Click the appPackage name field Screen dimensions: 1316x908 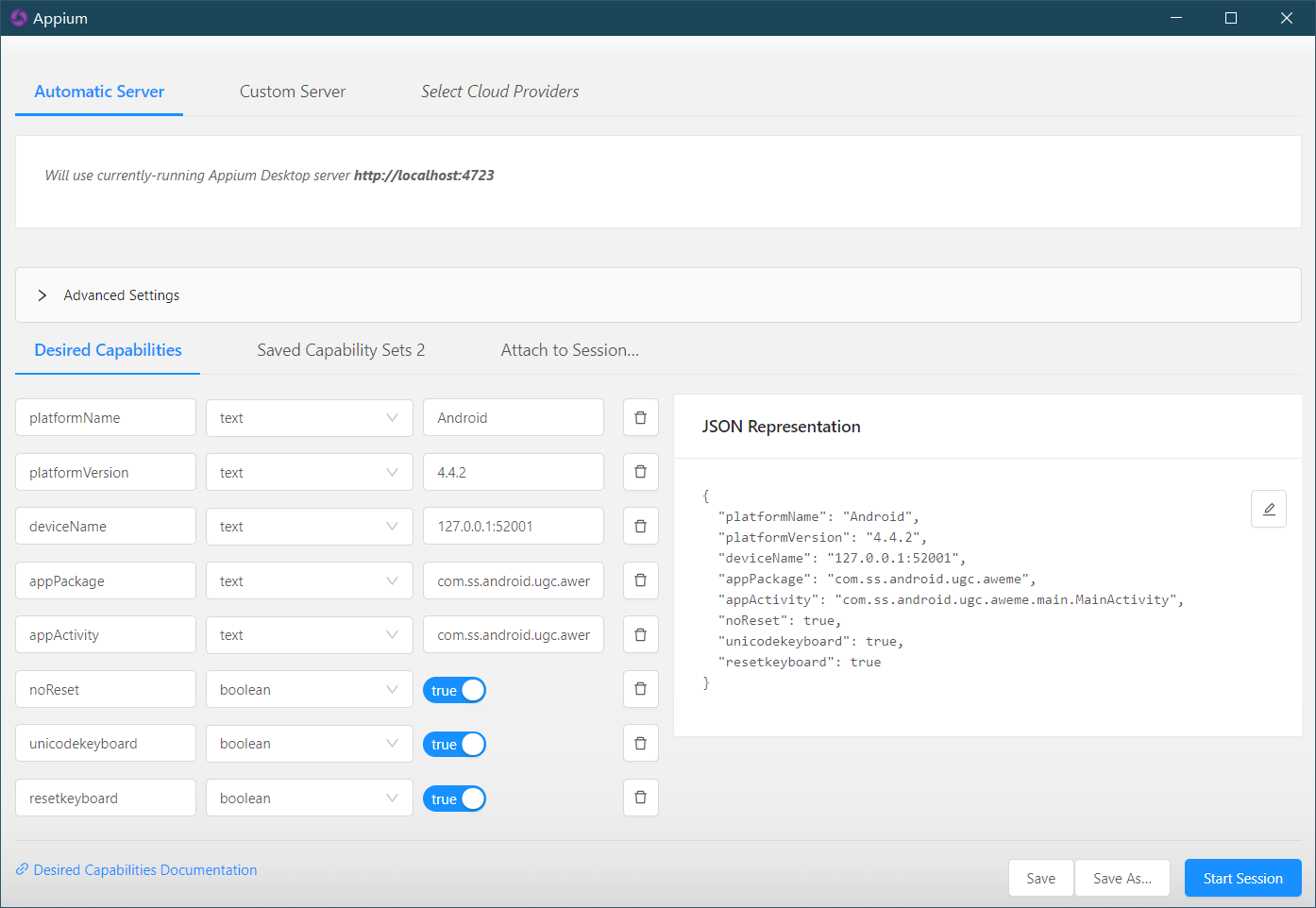click(x=106, y=580)
